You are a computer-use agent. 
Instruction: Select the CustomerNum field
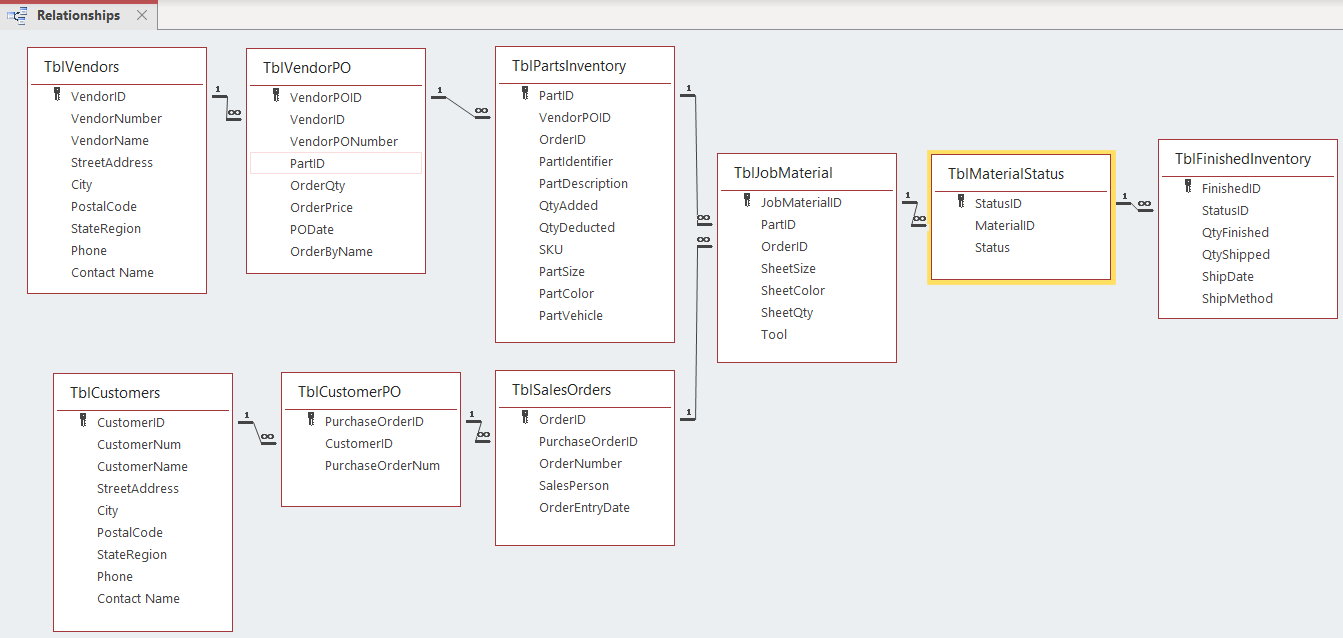(x=139, y=444)
